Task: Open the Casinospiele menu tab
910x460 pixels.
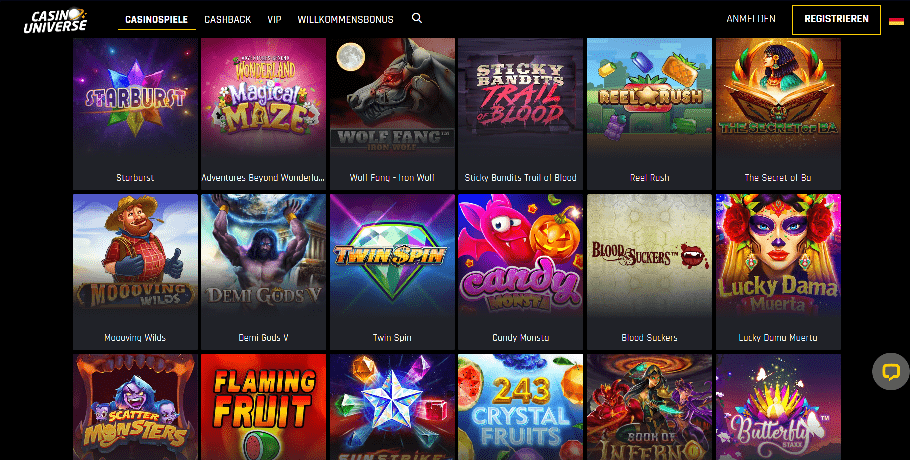Action: click(157, 19)
